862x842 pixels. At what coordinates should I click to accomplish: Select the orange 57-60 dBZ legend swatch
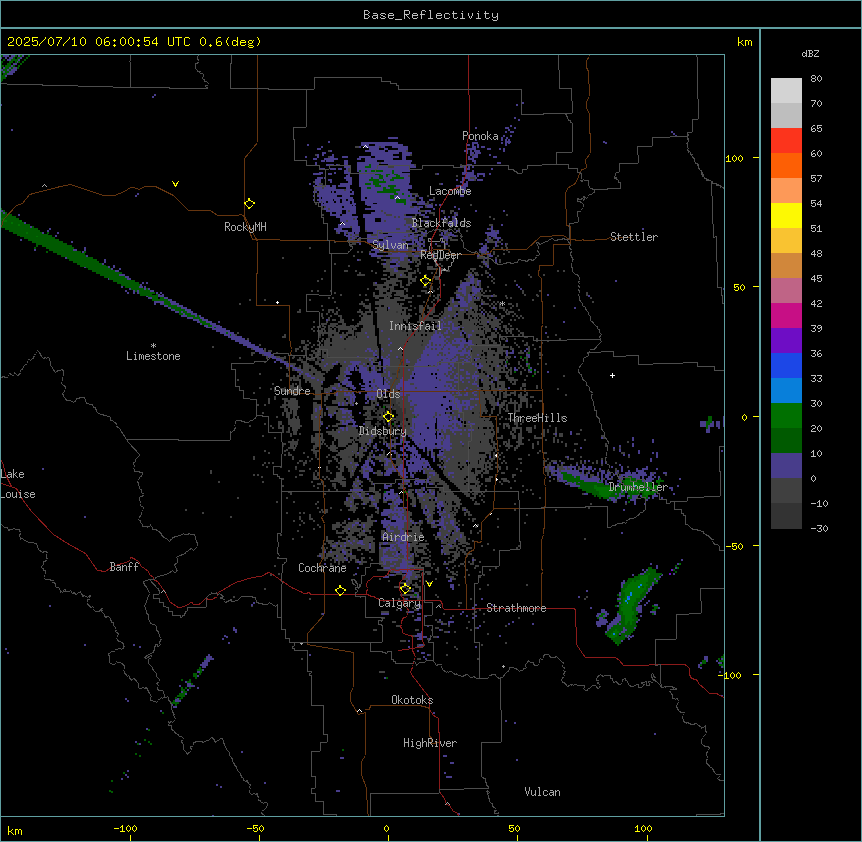coord(786,165)
